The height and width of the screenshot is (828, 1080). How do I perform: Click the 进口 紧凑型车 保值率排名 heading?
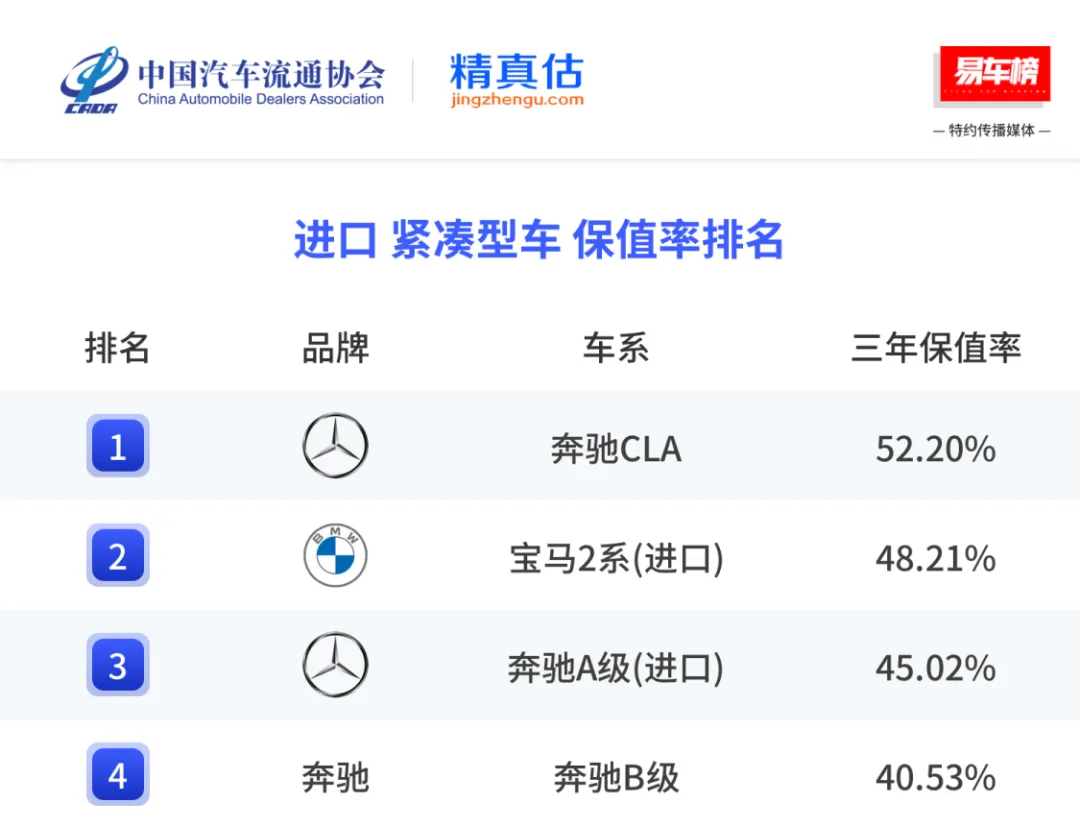tap(539, 240)
